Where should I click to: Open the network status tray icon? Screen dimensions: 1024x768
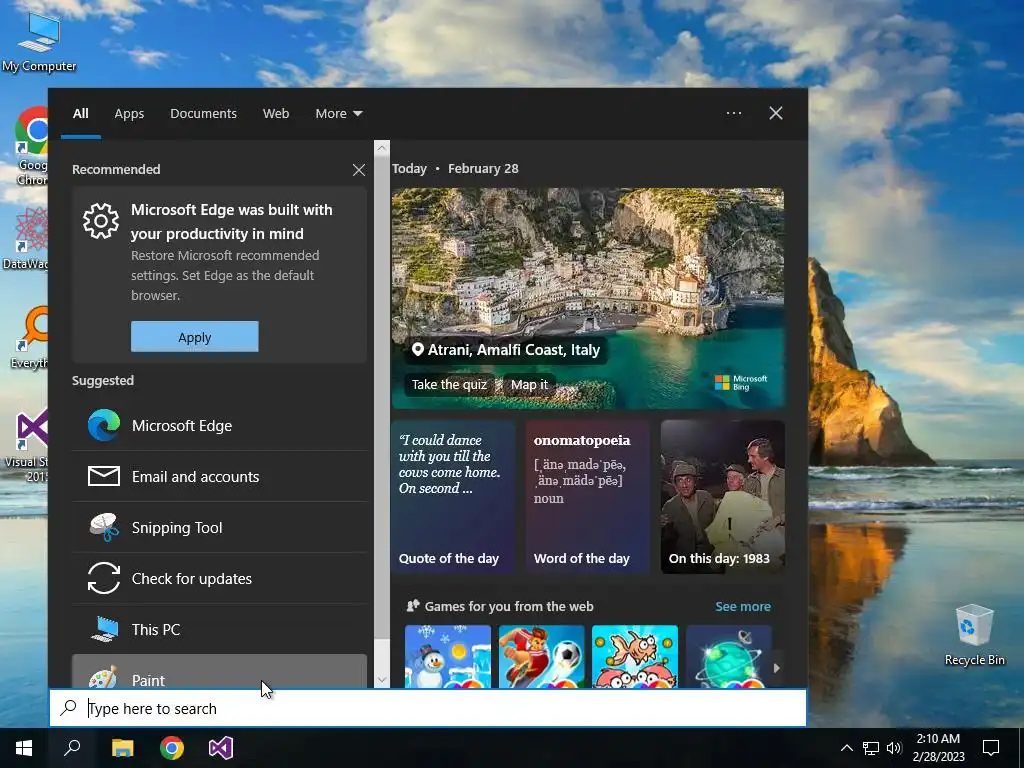871,748
